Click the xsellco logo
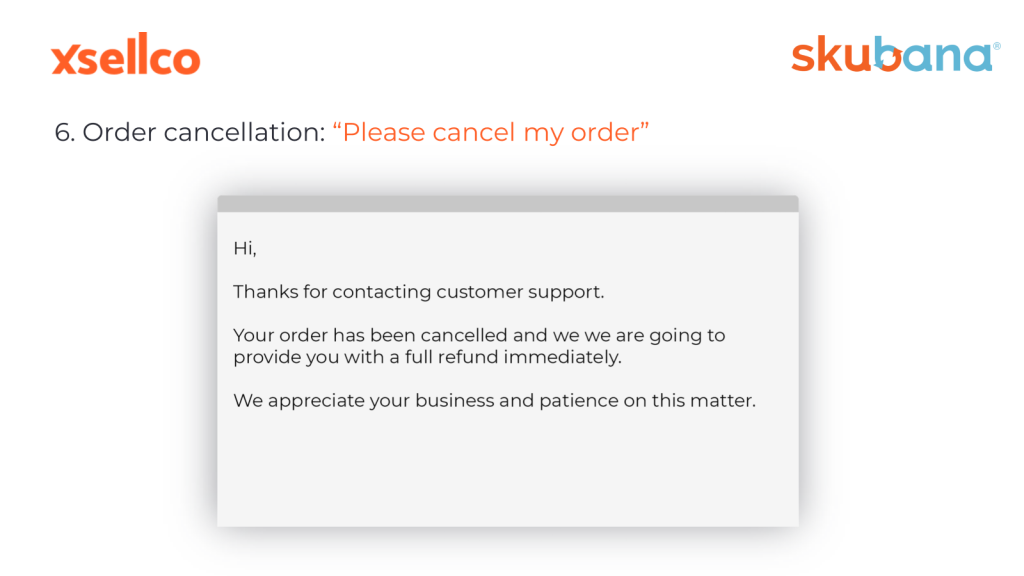The height and width of the screenshot is (576, 1024). click(125, 55)
